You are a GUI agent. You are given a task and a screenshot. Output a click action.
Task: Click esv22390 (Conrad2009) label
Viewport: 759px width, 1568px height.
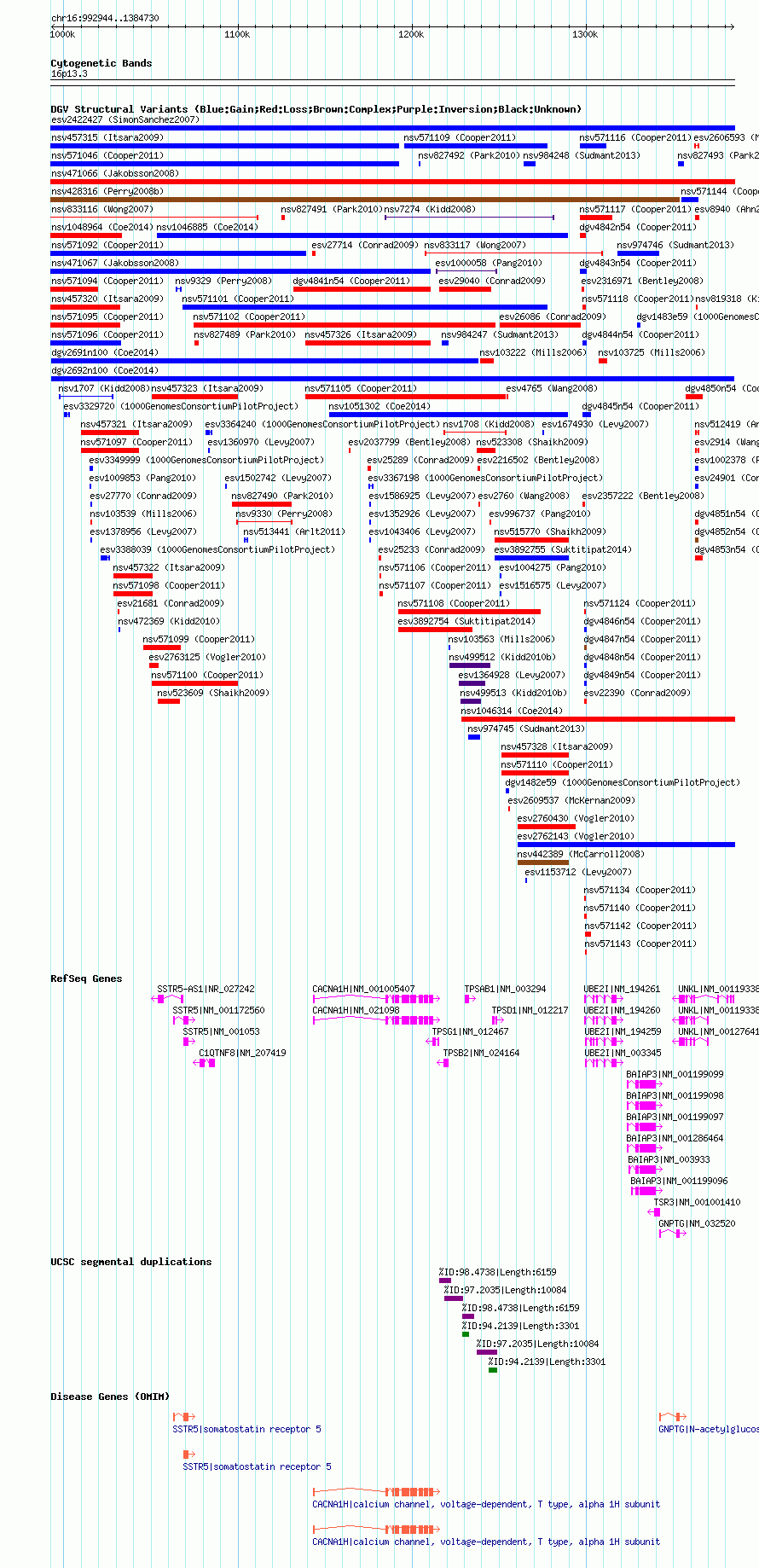pyautogui.click(x=637, y=693)
